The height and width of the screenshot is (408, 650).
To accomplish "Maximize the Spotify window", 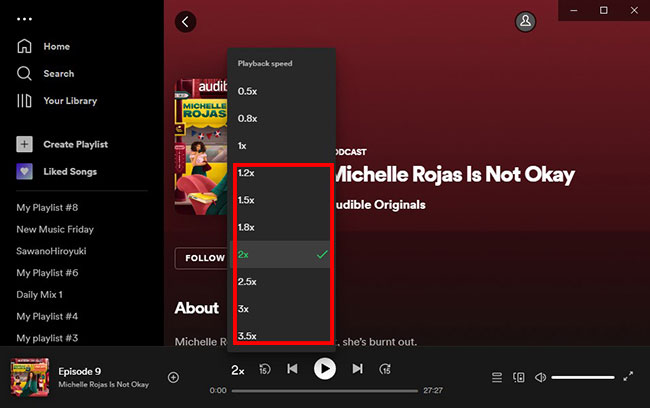I will pyautogui.click(x=604, y=10).
